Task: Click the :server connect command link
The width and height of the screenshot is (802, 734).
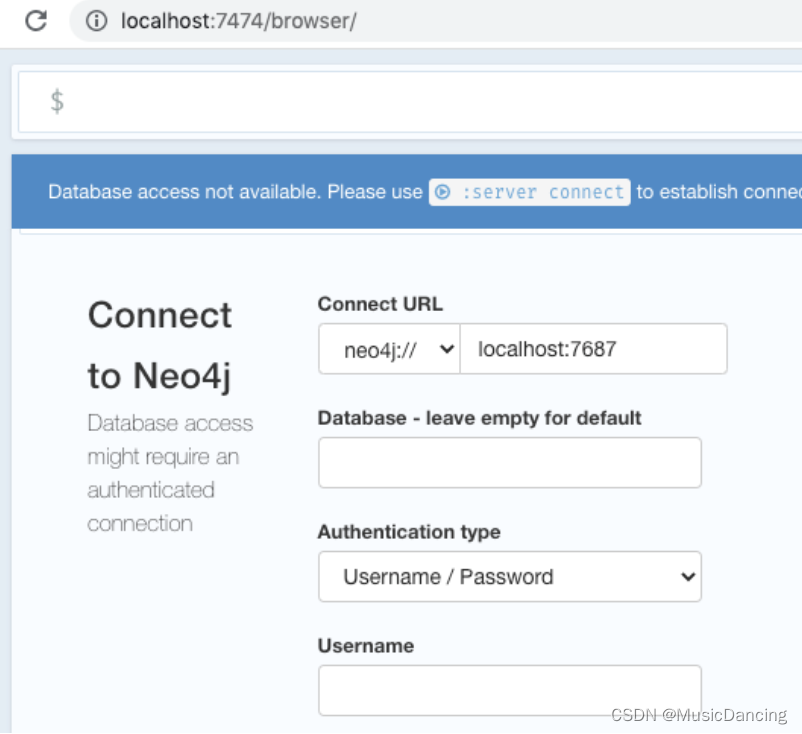Action: coord(529,192)
